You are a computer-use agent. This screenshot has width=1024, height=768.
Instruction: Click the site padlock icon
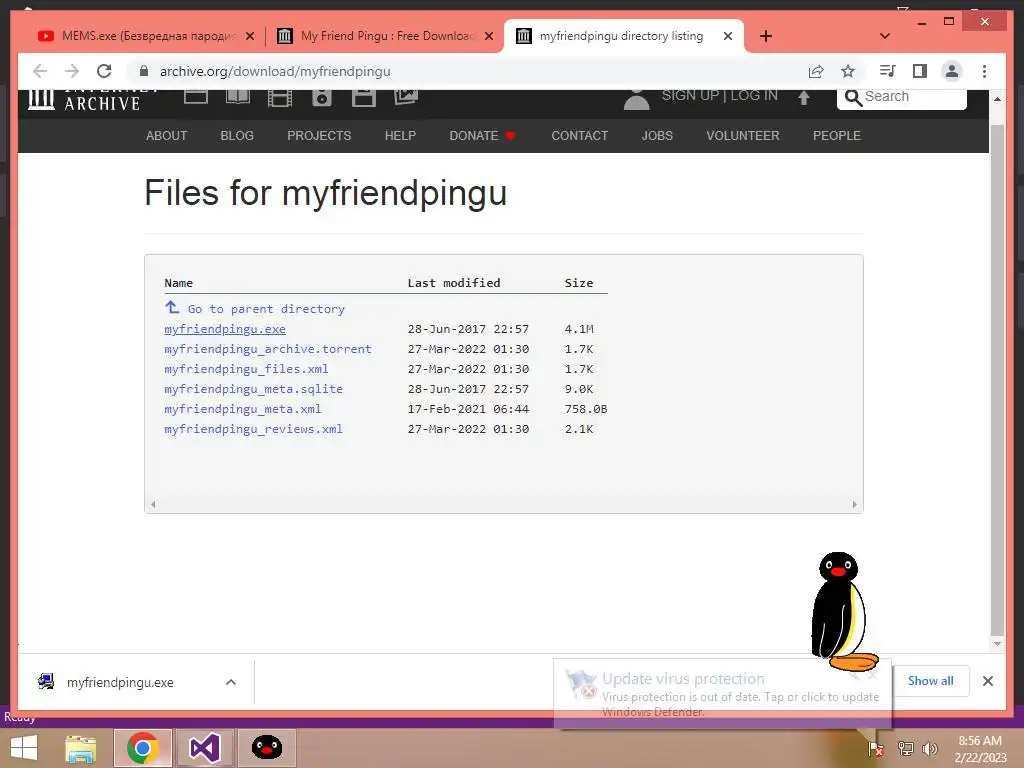click(x=144, y=71)
